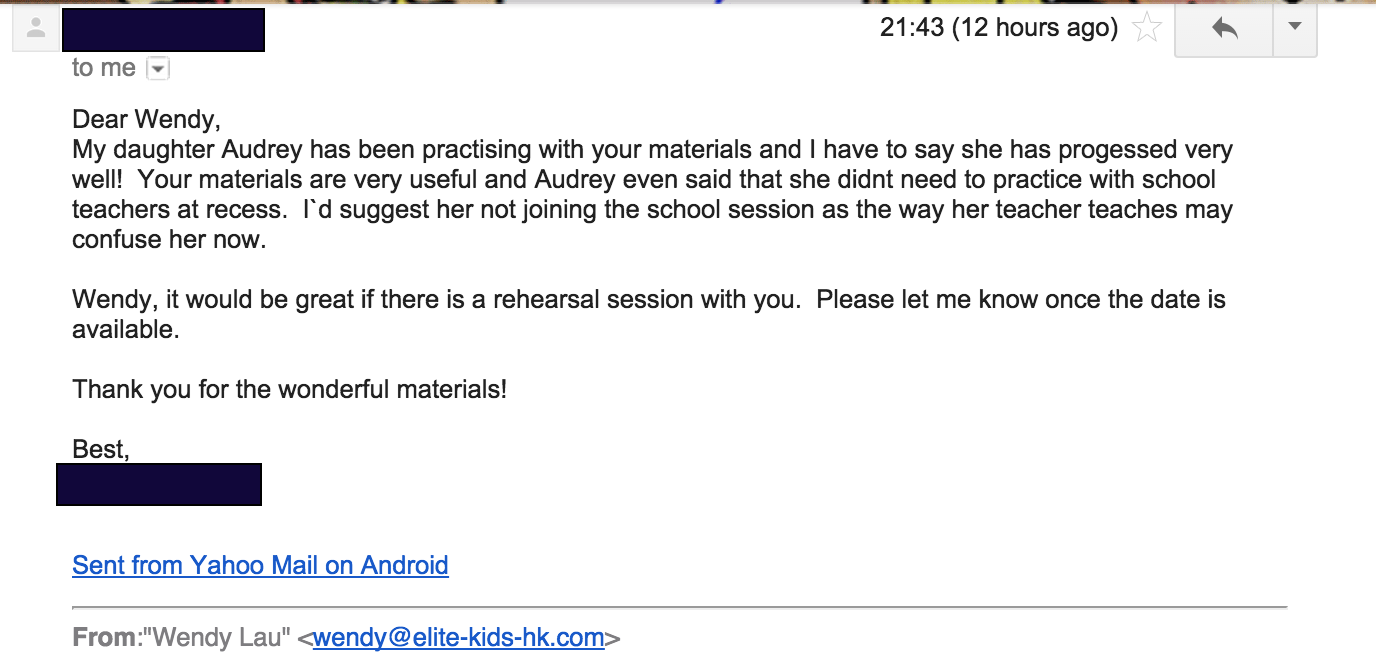Image resolution: width=1376 pixels, height=656 pixels.
Task: Expand the details arrow next to "to me"
Action: tap(158, 69)
